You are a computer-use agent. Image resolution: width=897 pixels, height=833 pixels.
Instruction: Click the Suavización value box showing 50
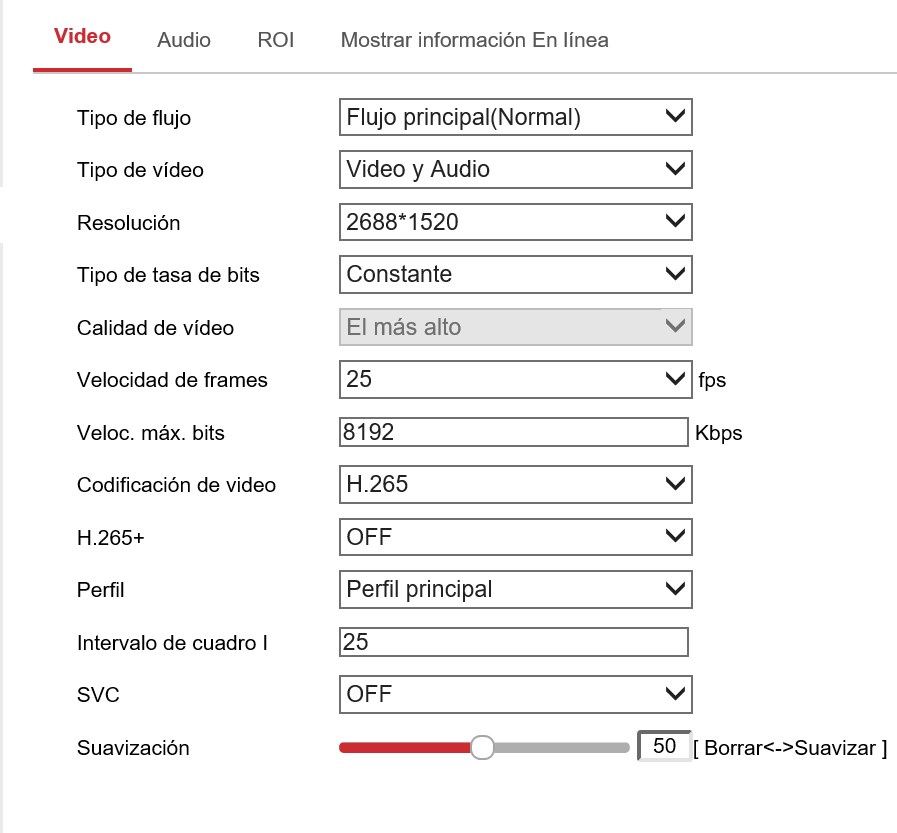coord(664,746)
